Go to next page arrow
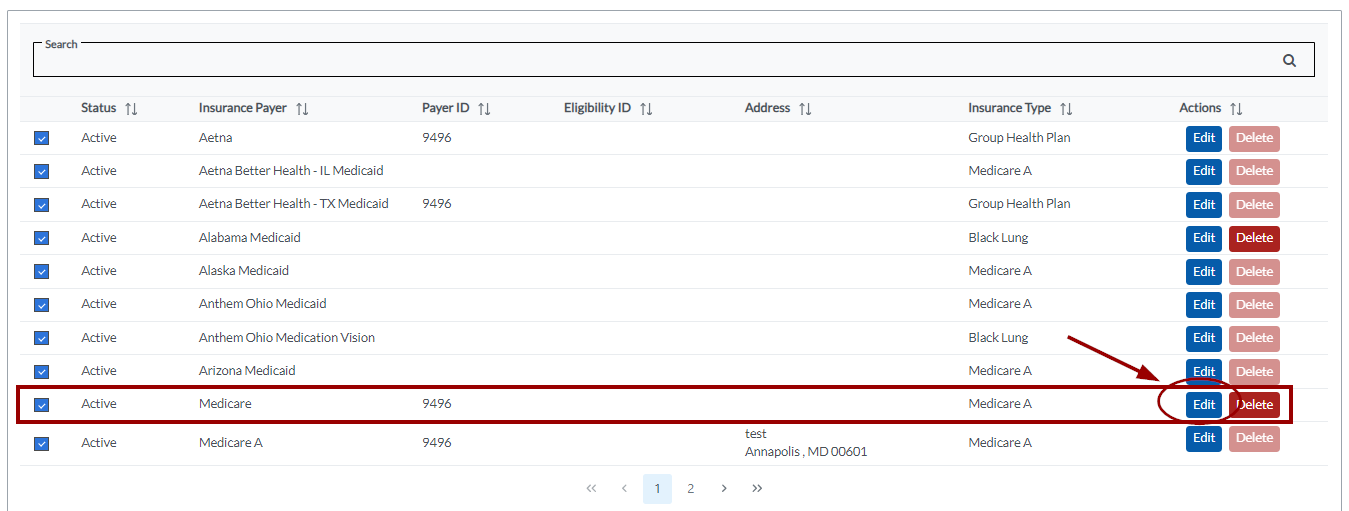1349x511 pixels. pyautogui.click(x=724, y=489)
